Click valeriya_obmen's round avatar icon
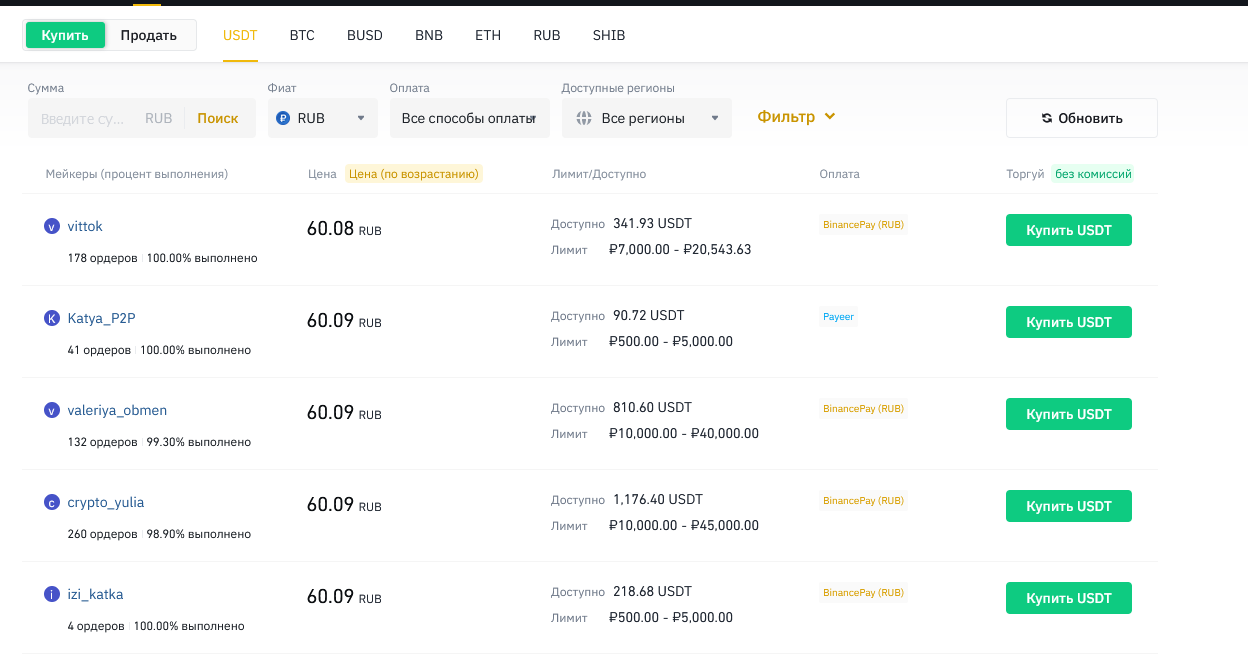1248x662 pixels. click(x=52, y=411)
